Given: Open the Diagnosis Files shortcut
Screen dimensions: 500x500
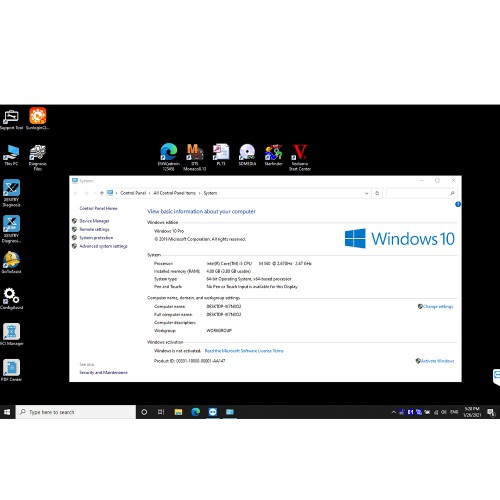Looking at the screenshot, I should coord(38,157).
